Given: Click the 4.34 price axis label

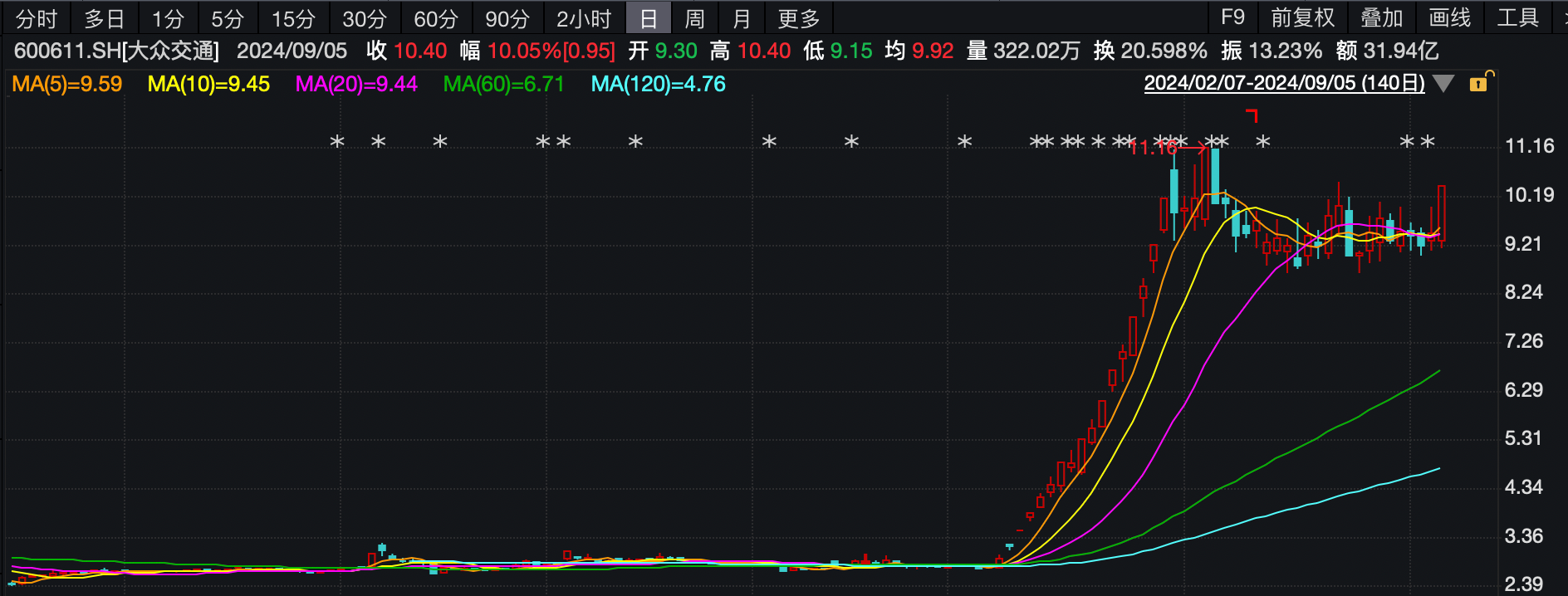Looking at the screenshot, I should pos(1523,487).
